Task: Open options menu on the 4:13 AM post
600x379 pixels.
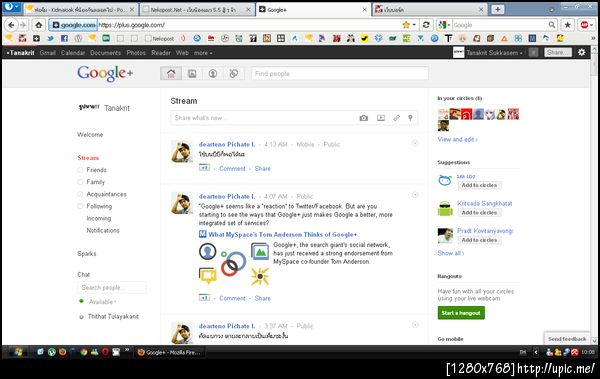Action: point(415,143)
